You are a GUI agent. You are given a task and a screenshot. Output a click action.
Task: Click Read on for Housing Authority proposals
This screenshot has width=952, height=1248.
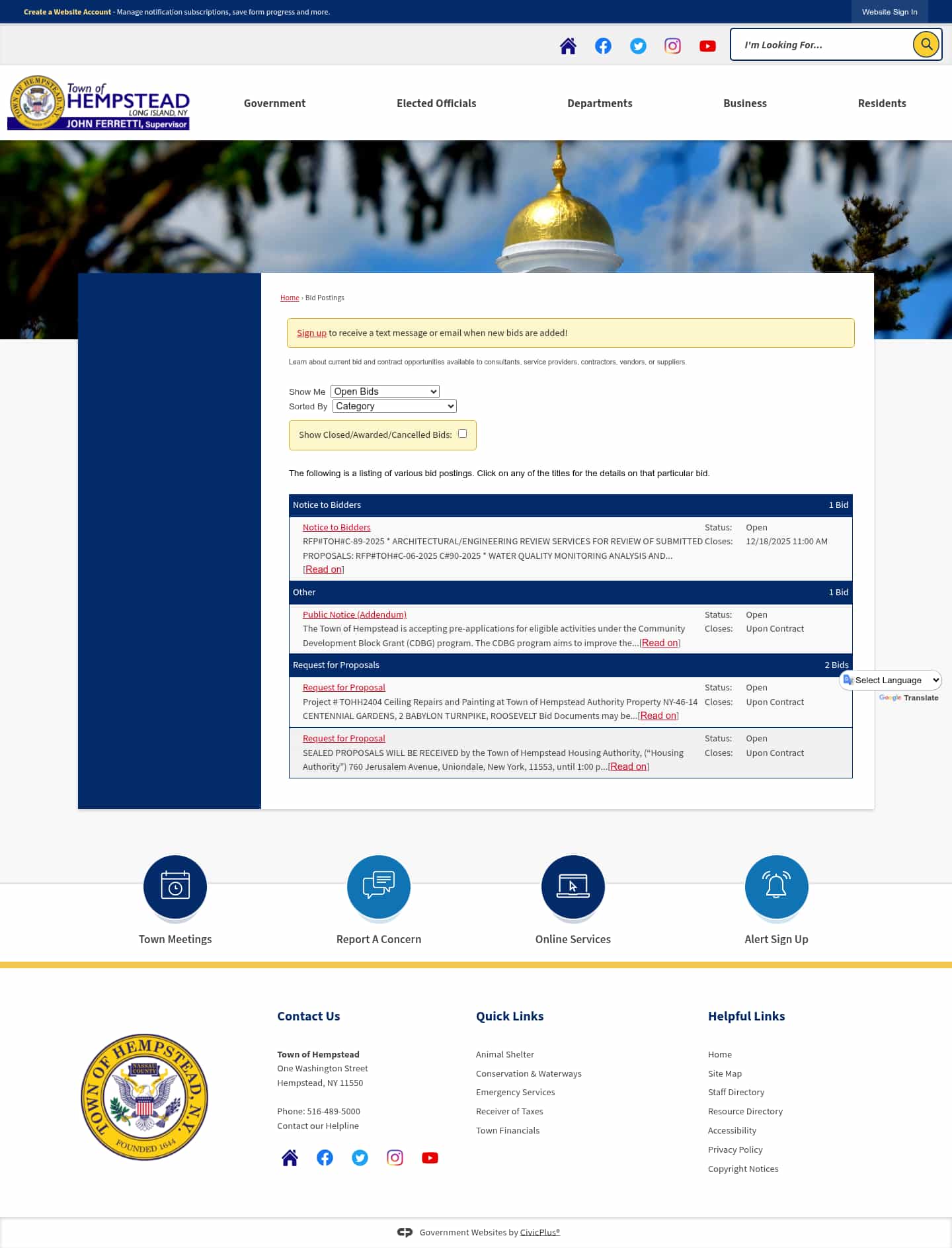click(x=629, y=767)
